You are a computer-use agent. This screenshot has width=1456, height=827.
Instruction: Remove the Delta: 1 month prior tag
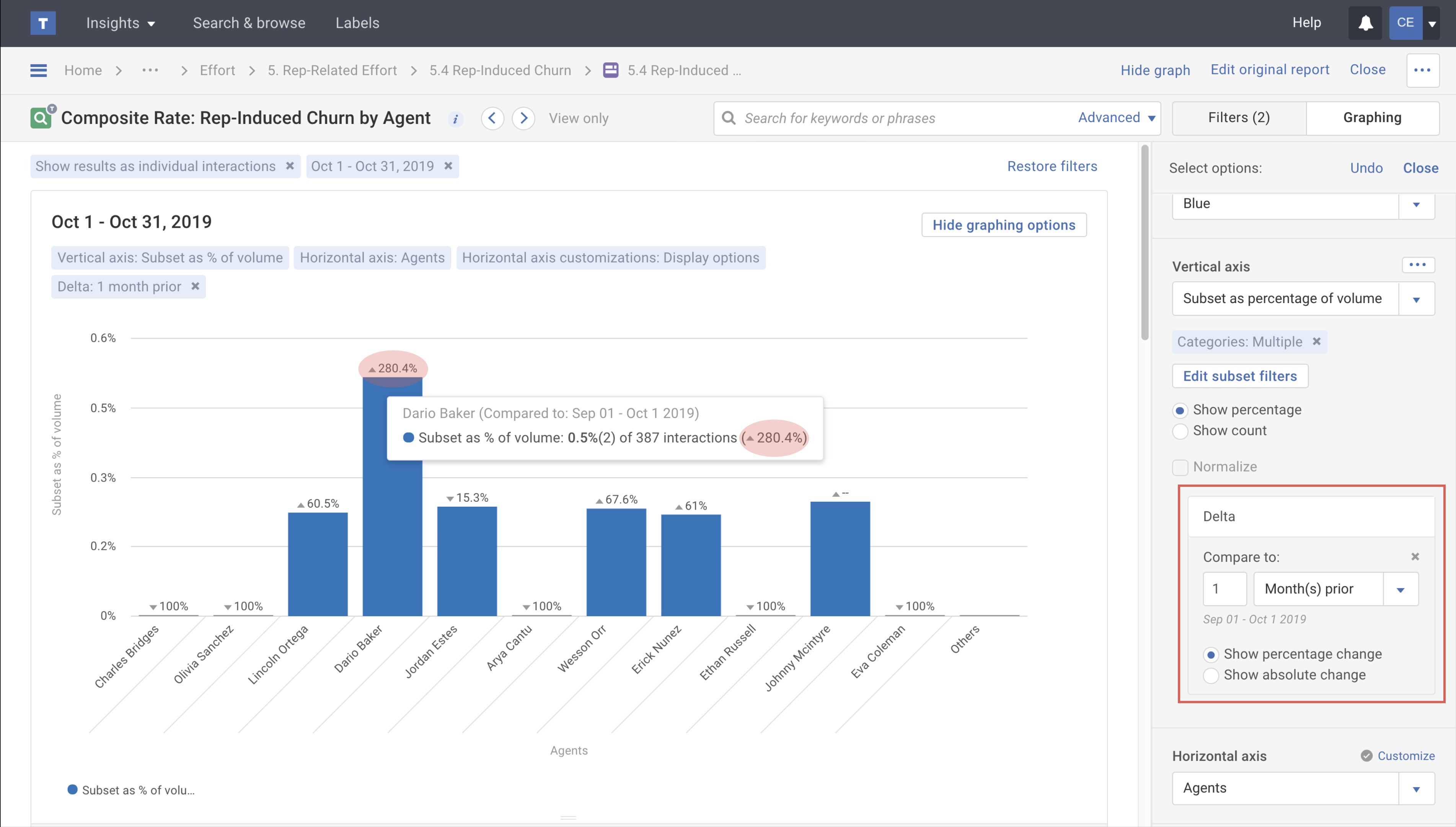pos(195,286)
